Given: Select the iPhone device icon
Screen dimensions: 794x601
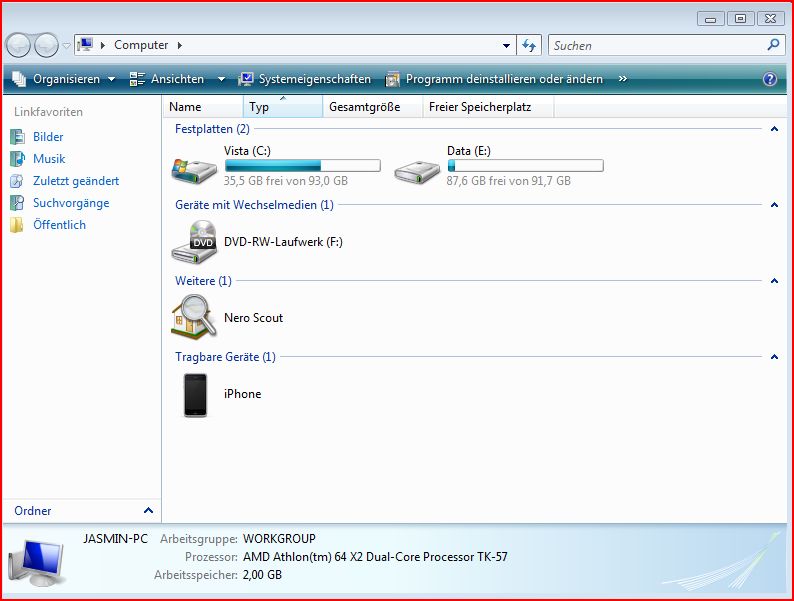Looking at the screenshot, I should (x=195, y=394).
